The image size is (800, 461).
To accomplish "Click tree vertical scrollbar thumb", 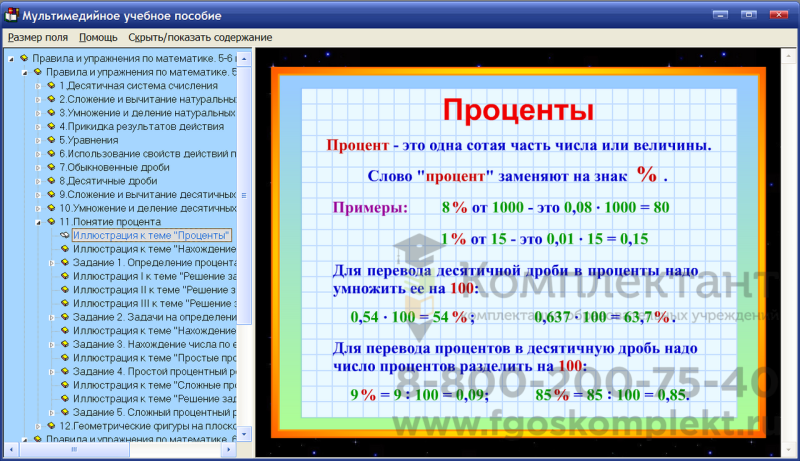I will tap(244, 195).
